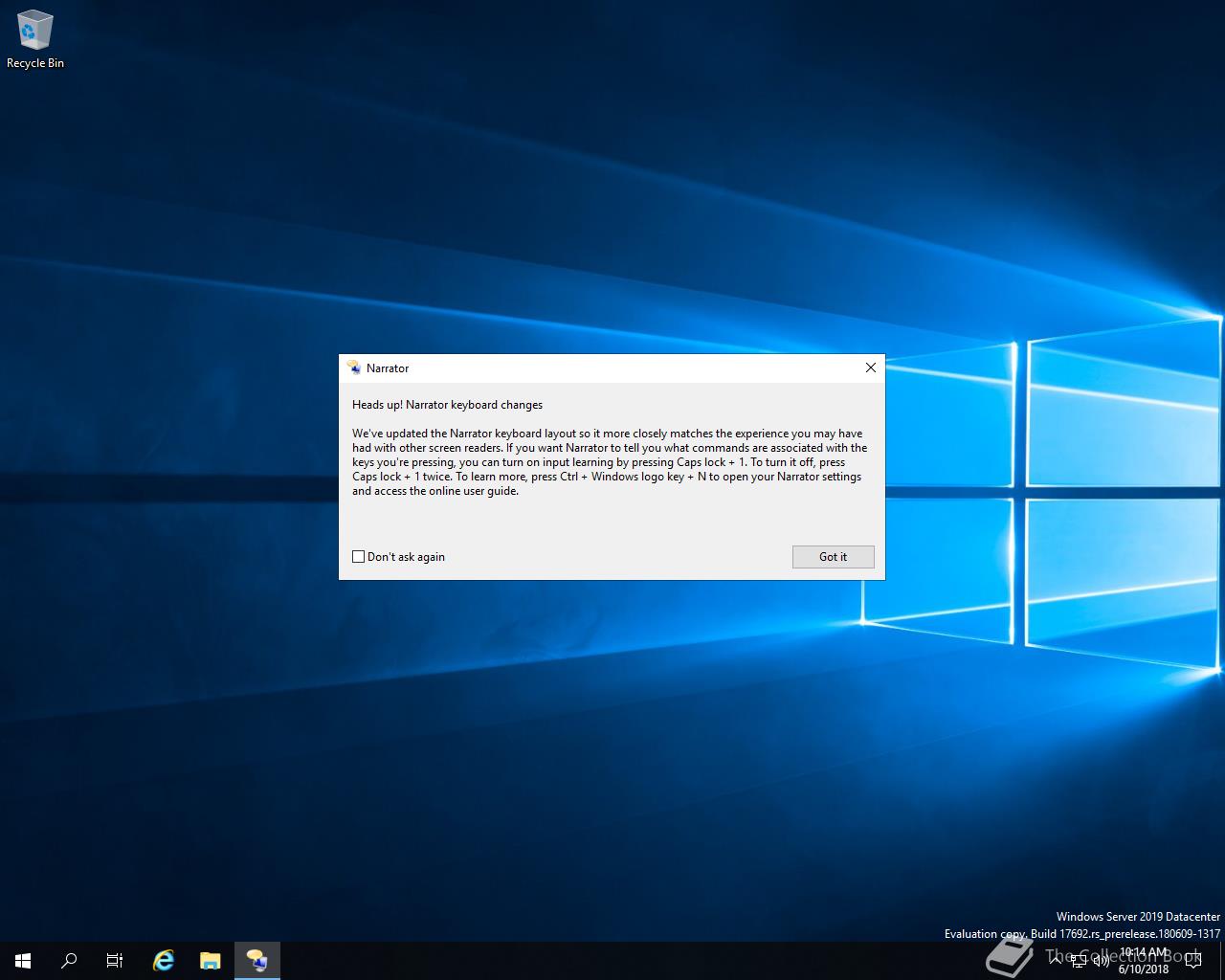This screenshot has height=980, width=1225.
Task: Open the taskbar clock and date
Action: [1144, 961]
